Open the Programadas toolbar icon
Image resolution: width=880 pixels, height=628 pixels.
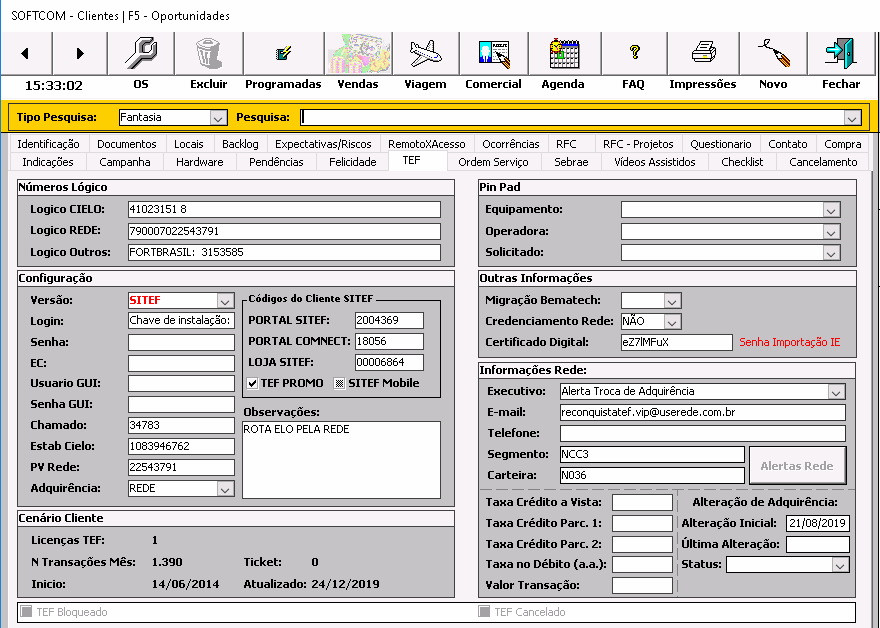click(x=283, y=52)
